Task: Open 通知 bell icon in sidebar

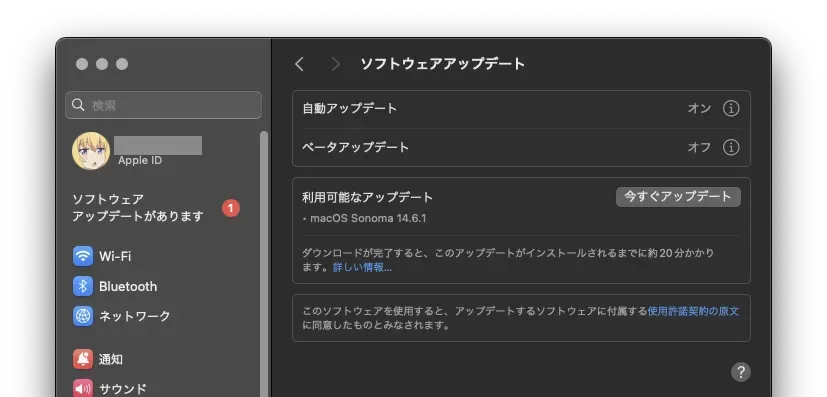Action: (x=83, y=359)
